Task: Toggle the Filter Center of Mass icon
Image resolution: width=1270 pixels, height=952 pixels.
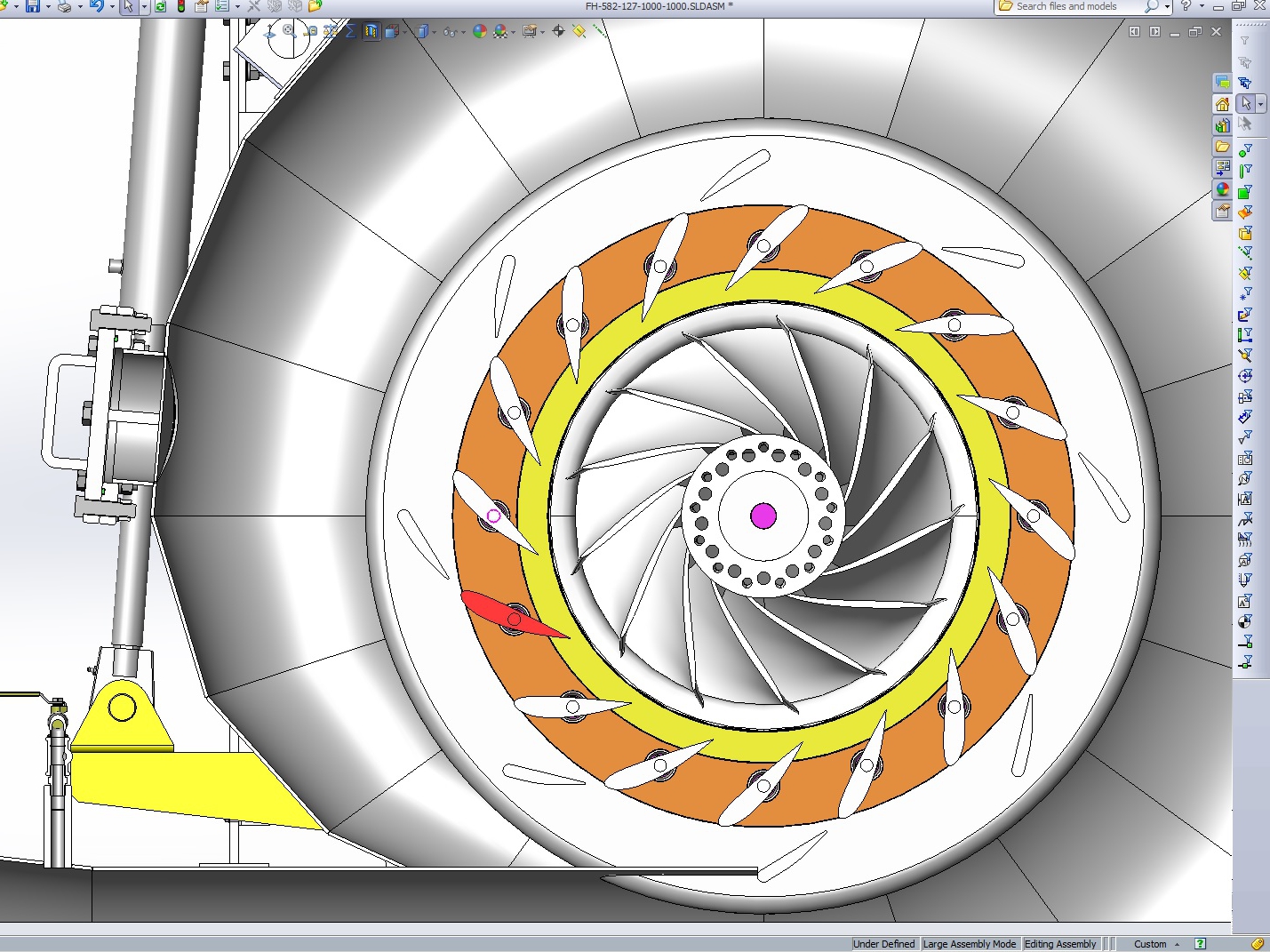Action: [1245, 621]
